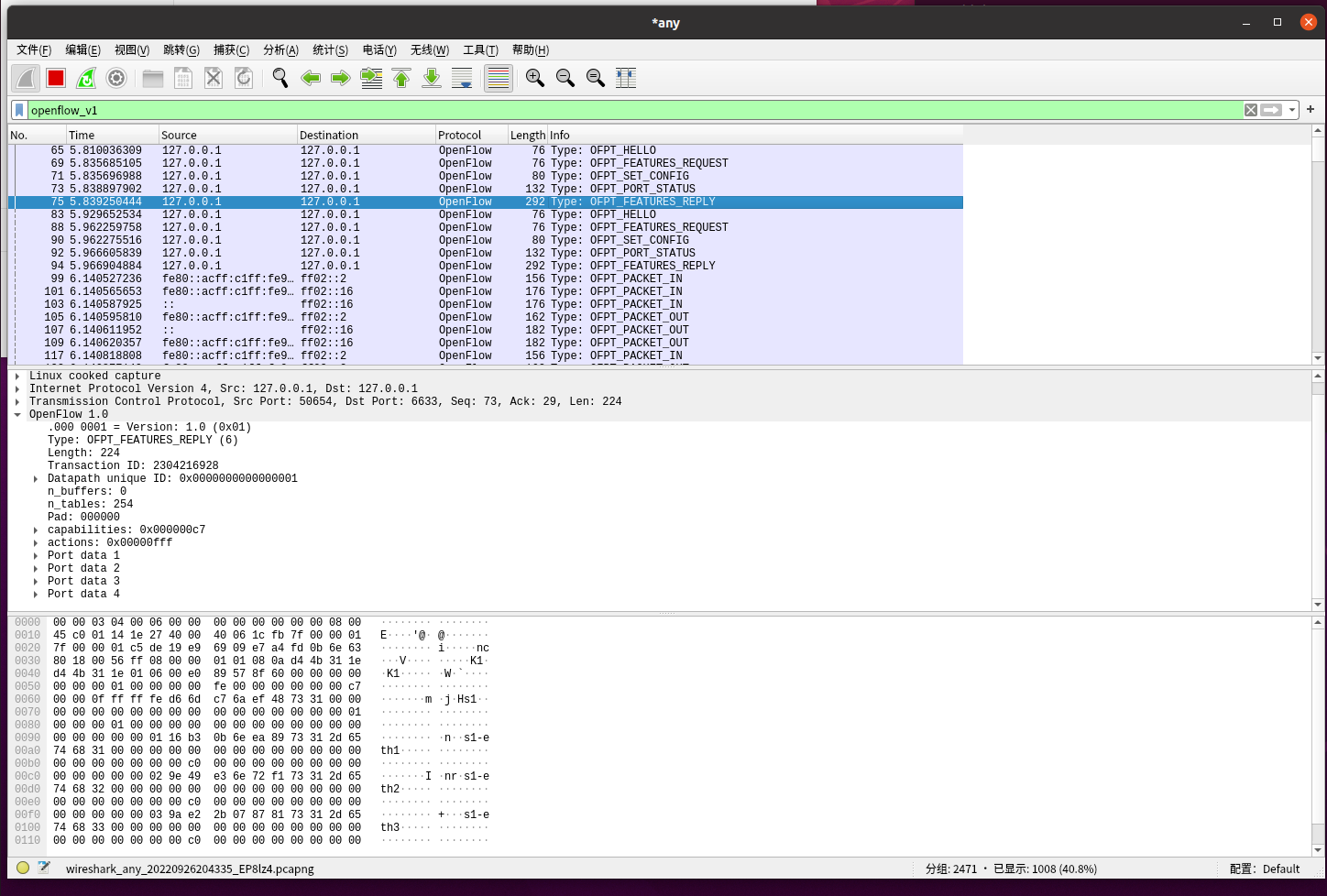This screenshot has height=896, width=1327.
Task: Toggle packet list colorization
Action: click(x=499, y=79)
